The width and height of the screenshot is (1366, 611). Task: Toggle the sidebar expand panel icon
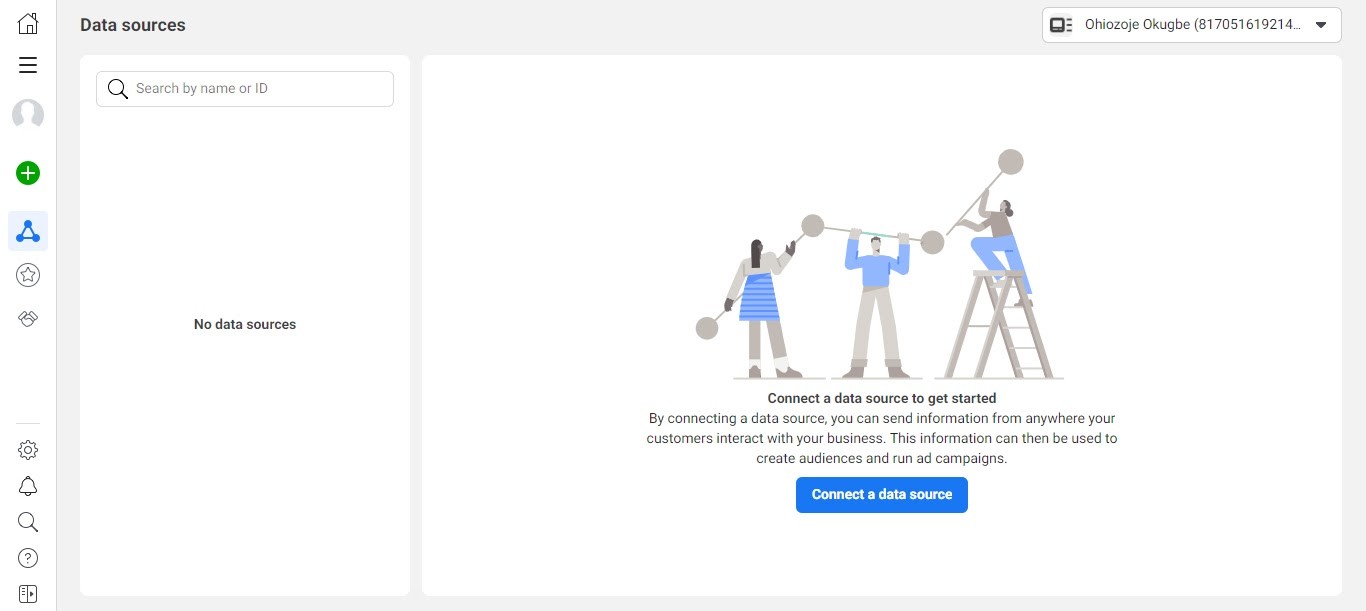tap(28, 594)
